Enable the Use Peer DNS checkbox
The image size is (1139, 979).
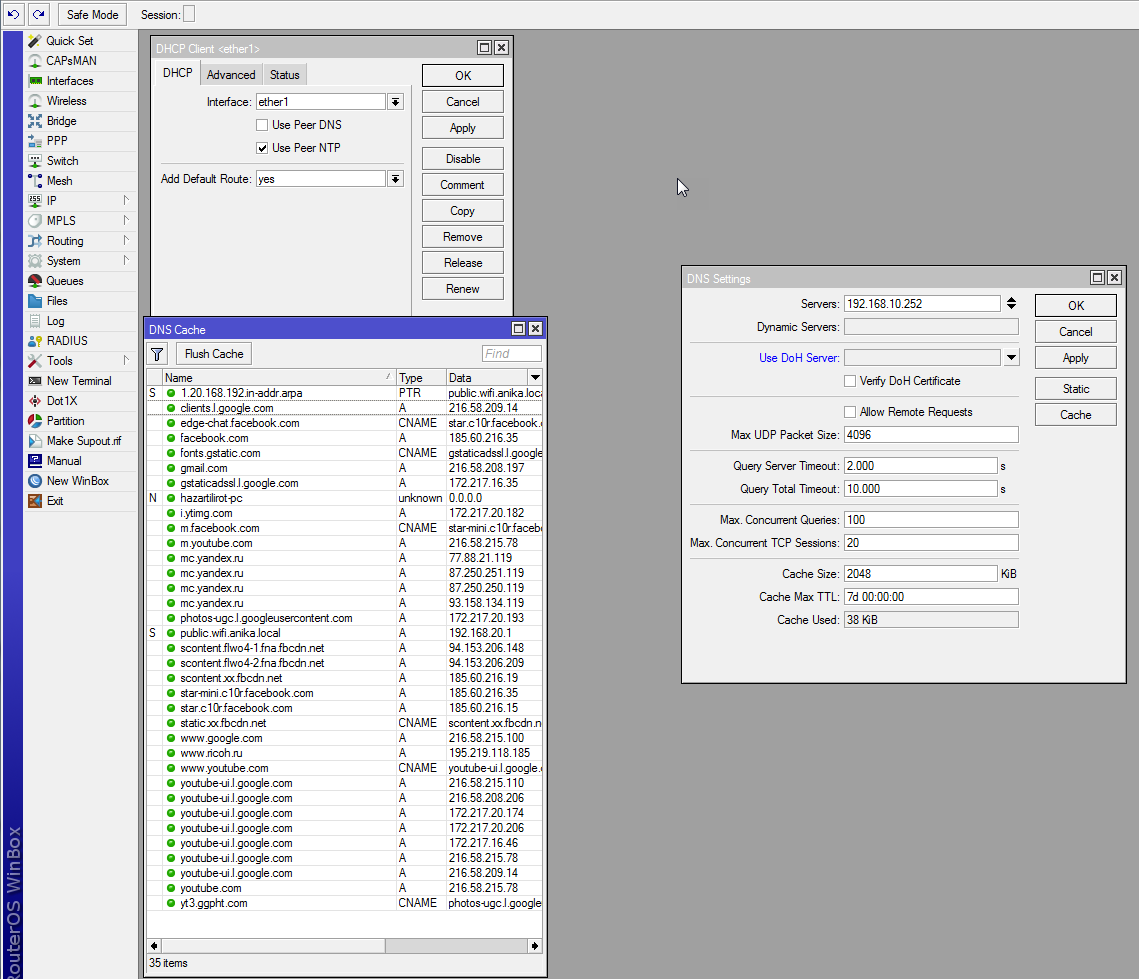click(x=262, y=125)
